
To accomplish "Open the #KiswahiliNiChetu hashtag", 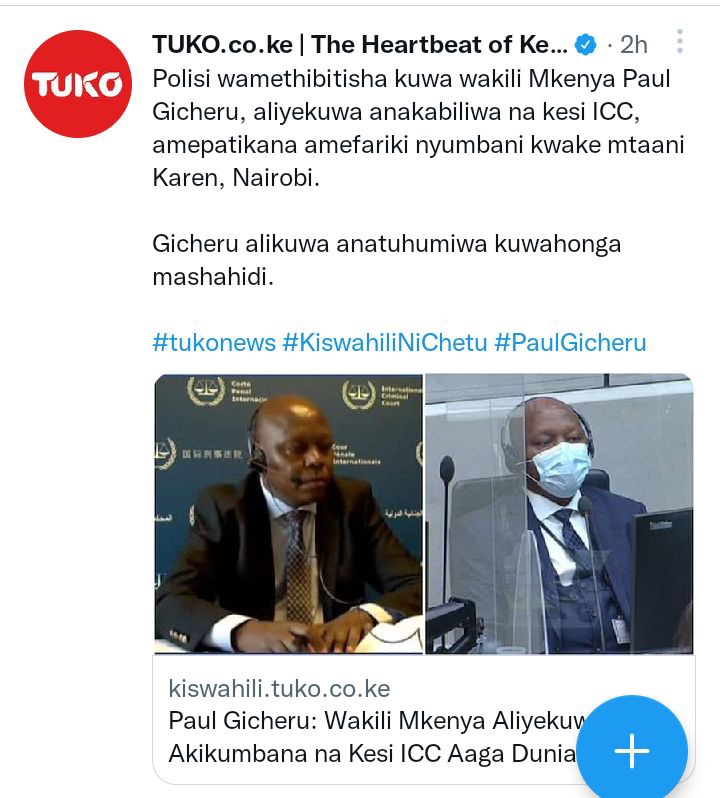I will pos(385,343).
